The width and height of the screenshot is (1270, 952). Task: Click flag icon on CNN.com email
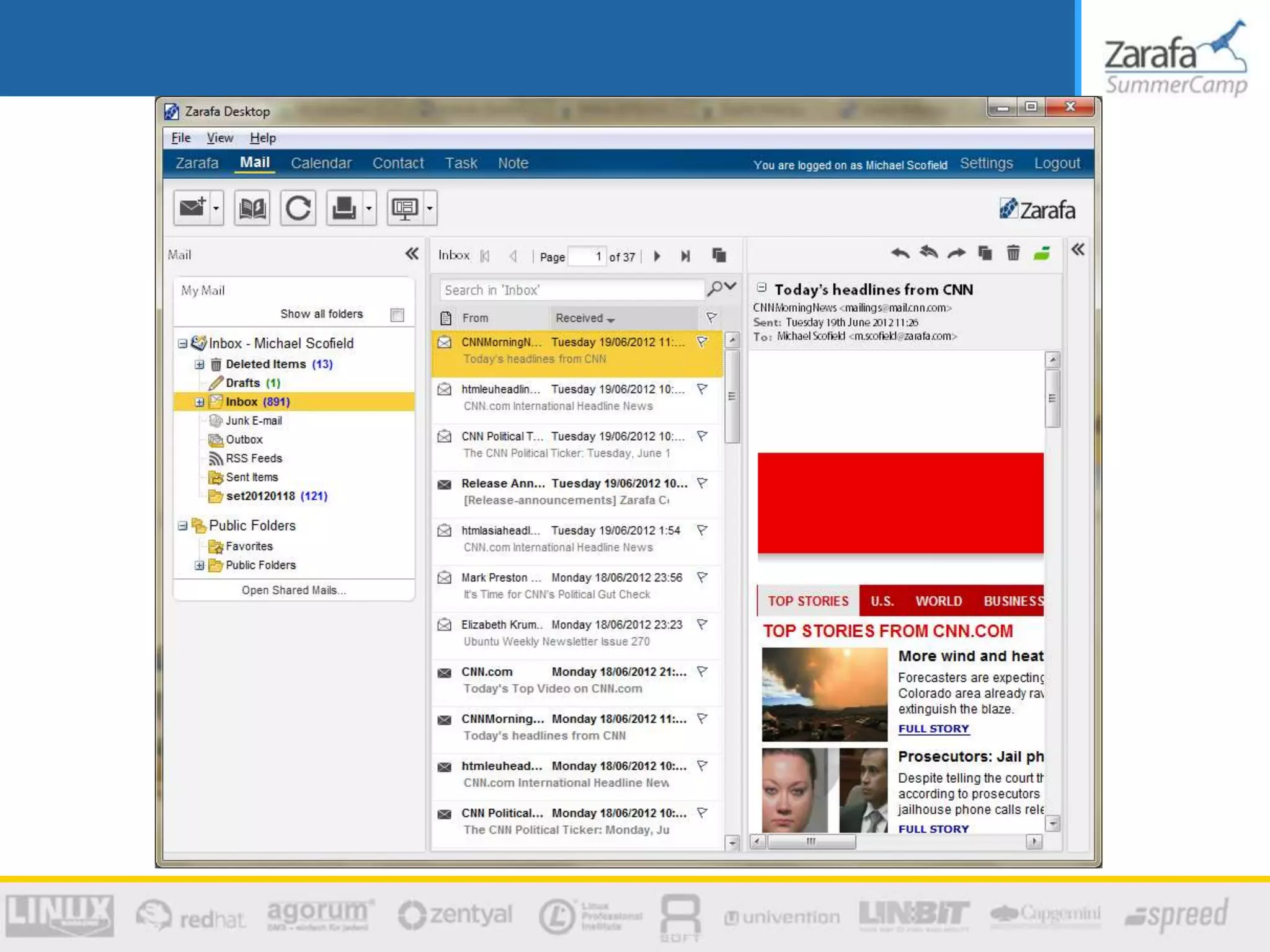pos(702,671)
